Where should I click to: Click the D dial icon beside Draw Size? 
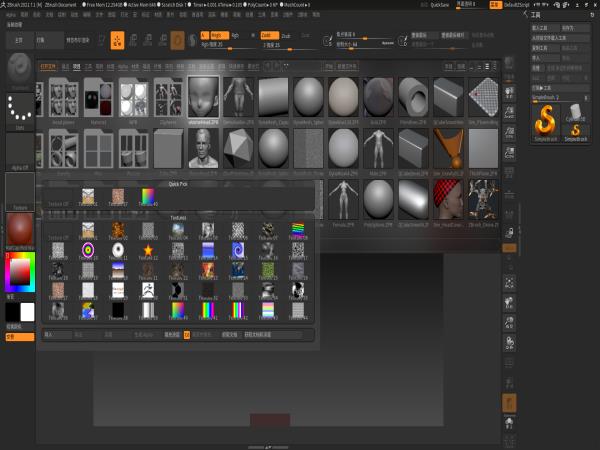(x=403, y=40)
